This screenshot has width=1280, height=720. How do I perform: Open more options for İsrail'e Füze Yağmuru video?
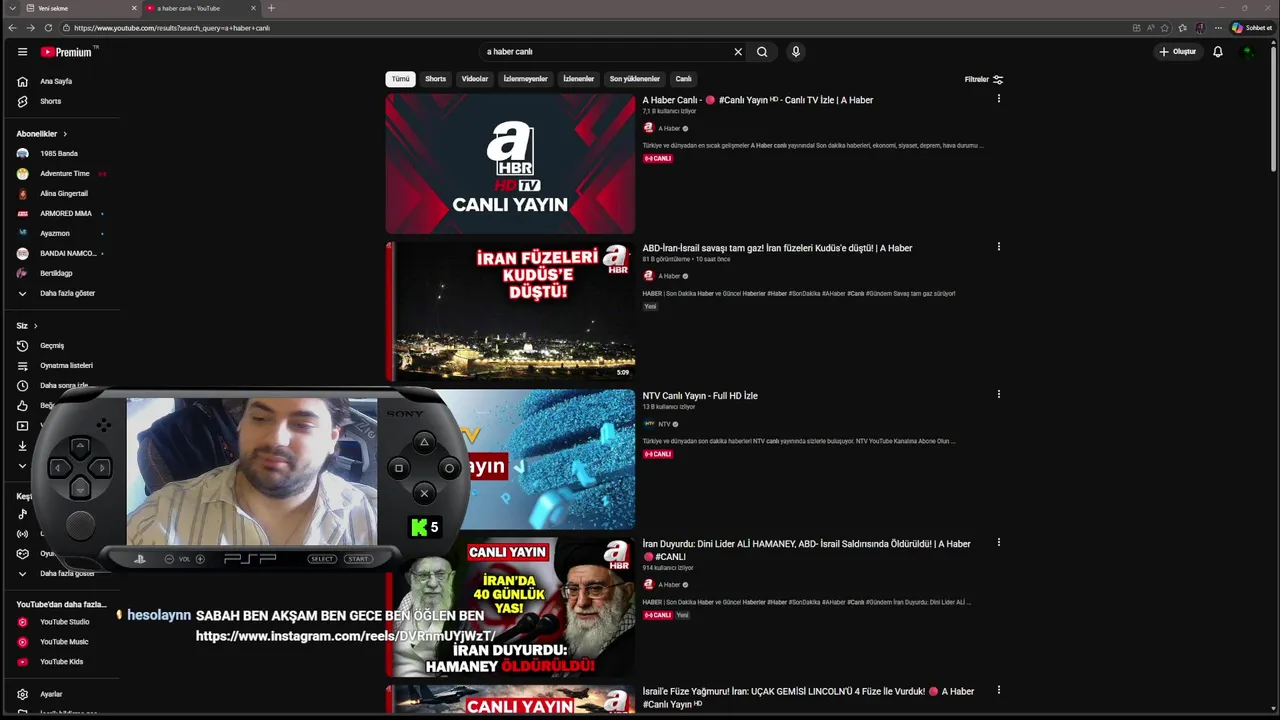tap(998, 691)
